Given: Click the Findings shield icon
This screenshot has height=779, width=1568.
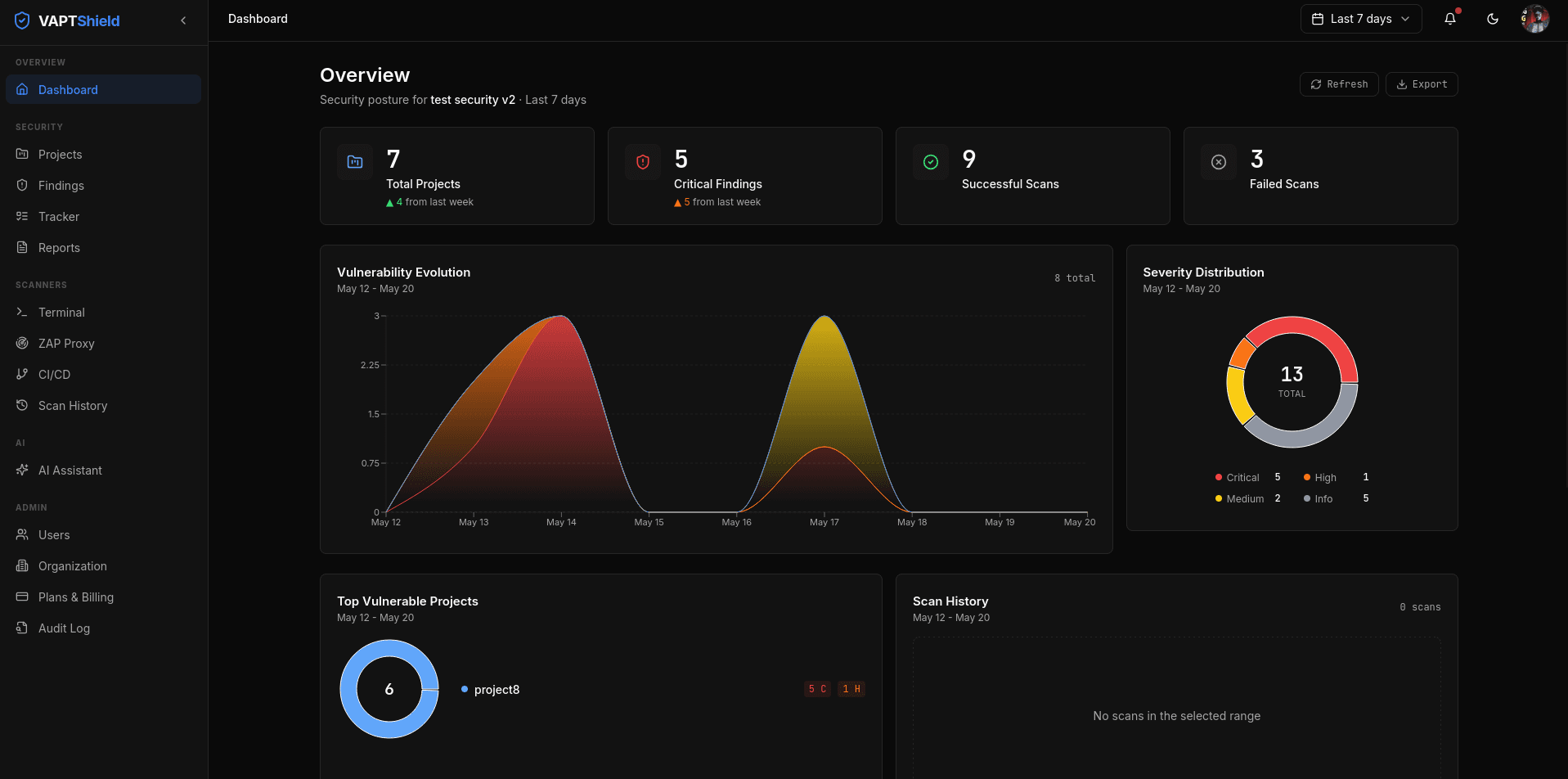Looking at the screenshot, I should 22,185.
